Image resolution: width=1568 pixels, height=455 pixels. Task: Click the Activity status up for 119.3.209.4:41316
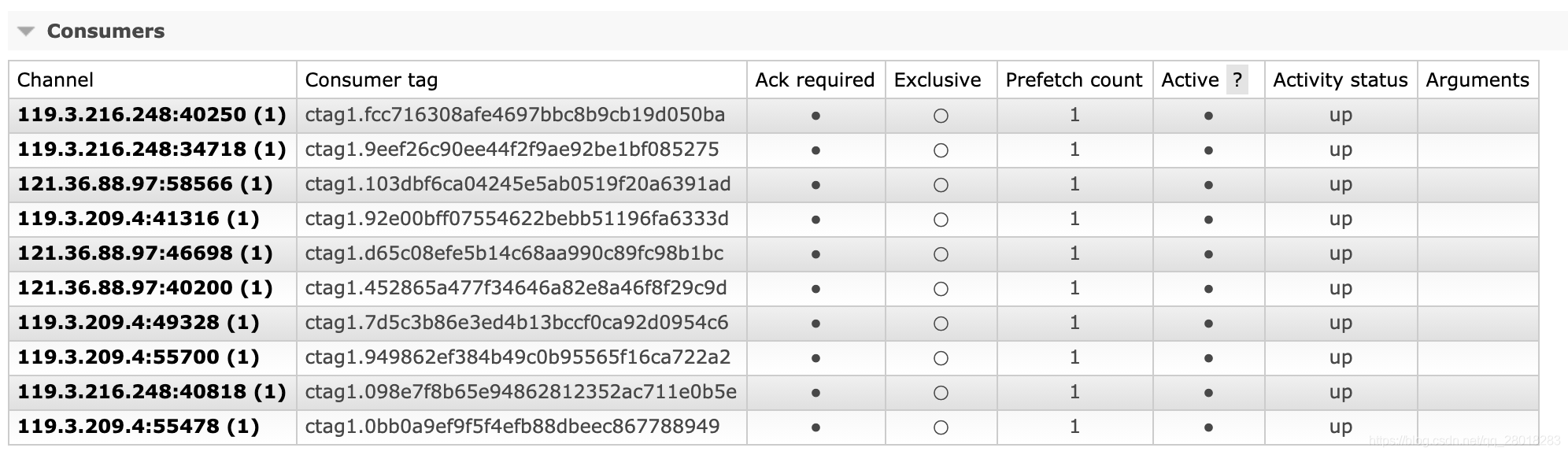[1341, 220]
